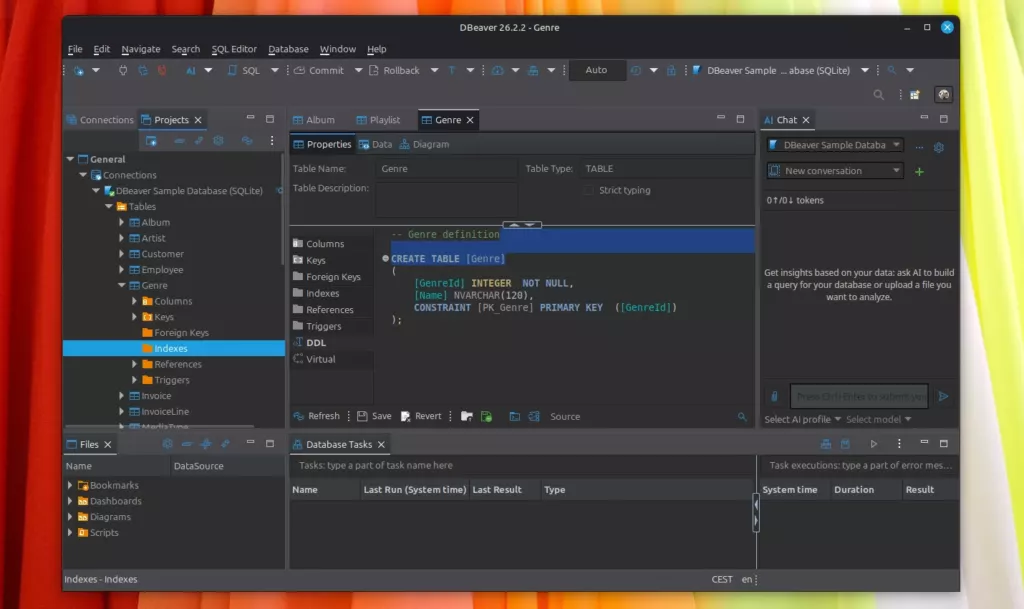Click the run task play icon in Database Tasks
The image size is (1024, 609).
pyautogui.click(x=874, y=444)
